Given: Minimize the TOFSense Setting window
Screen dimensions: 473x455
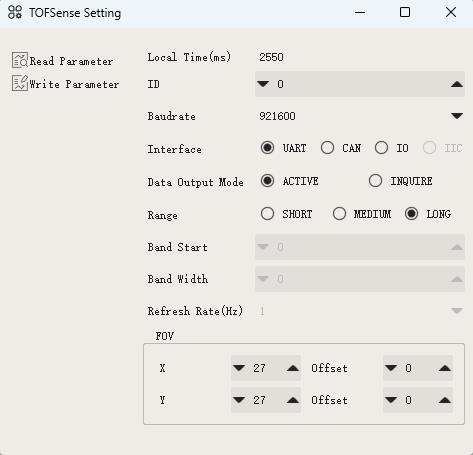Looking at the screenshot, I should pos(360,13).
